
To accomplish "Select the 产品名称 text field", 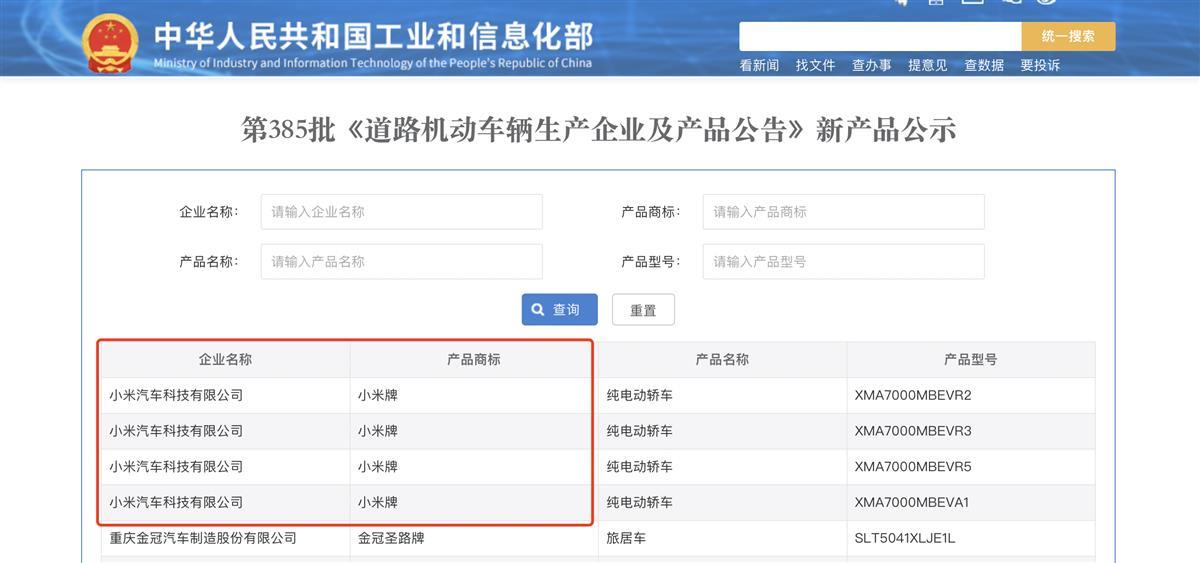I will tap(401, 262).
